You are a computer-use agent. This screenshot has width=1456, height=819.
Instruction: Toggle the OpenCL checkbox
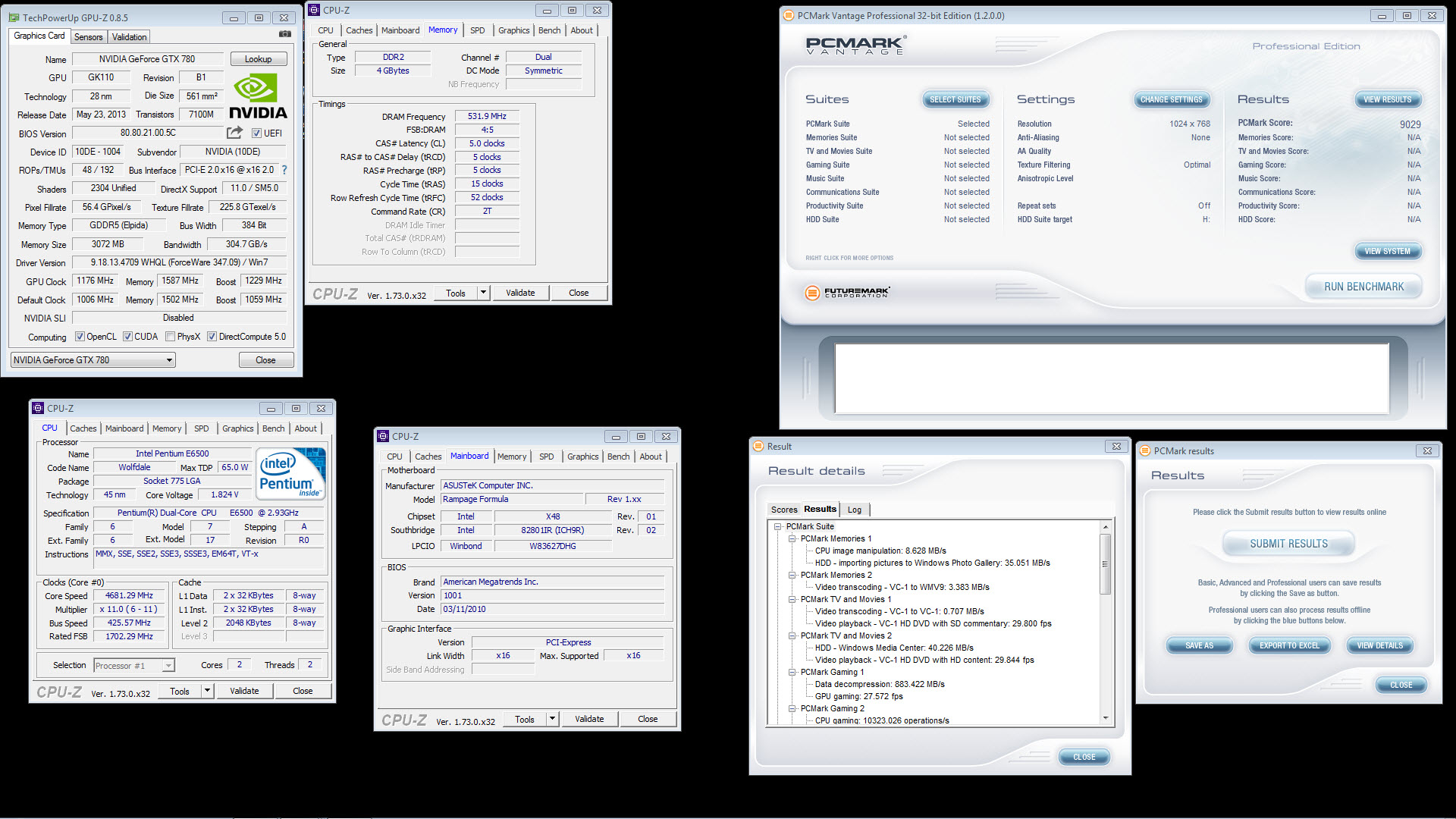(x=80, y=337)
